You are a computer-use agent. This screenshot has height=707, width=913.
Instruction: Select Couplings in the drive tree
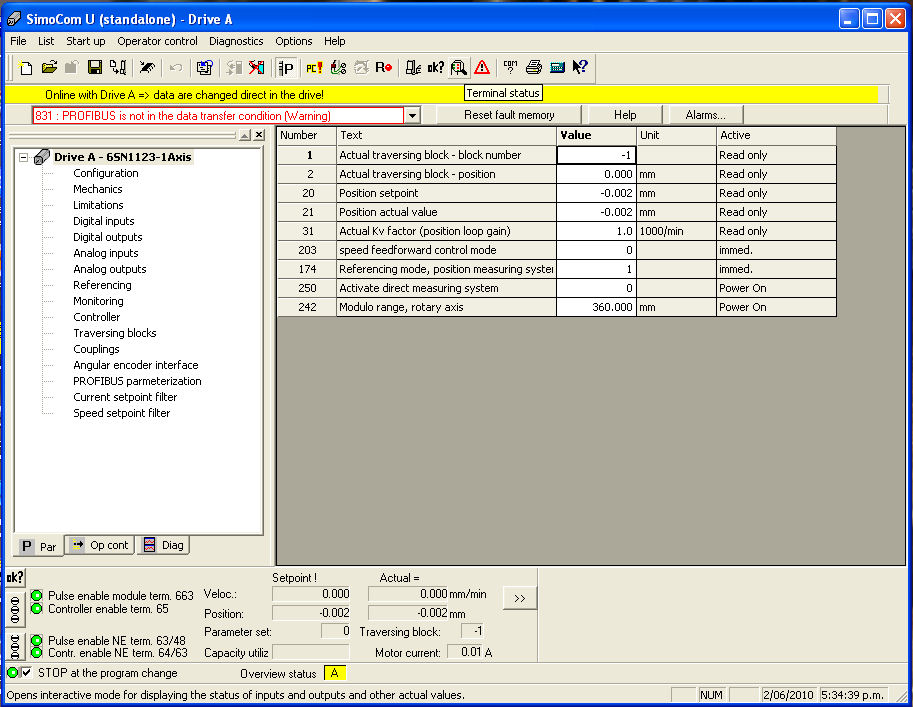(x=97, y=349)
